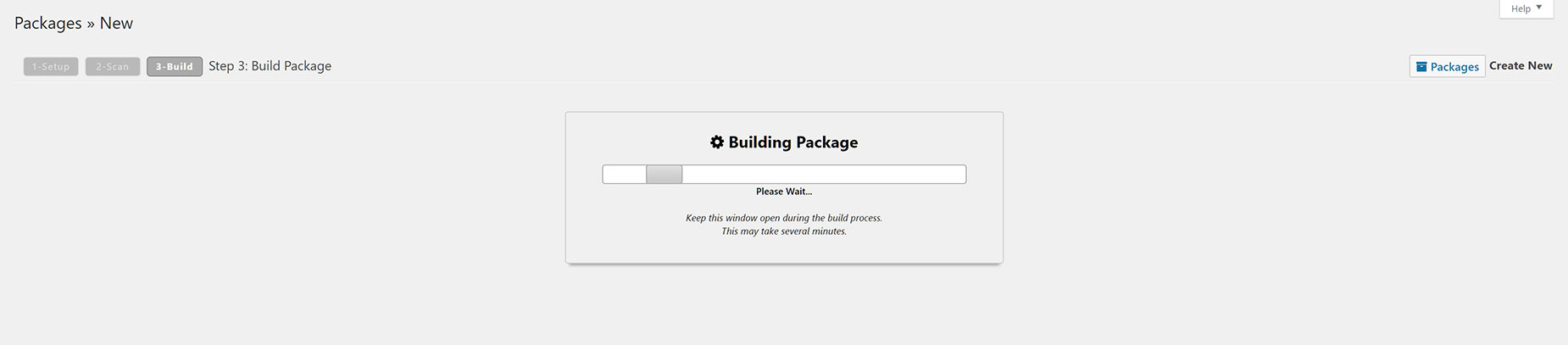Click the 'Keep this window open' notice
The image size is (1568, 345).
(784, 218)
